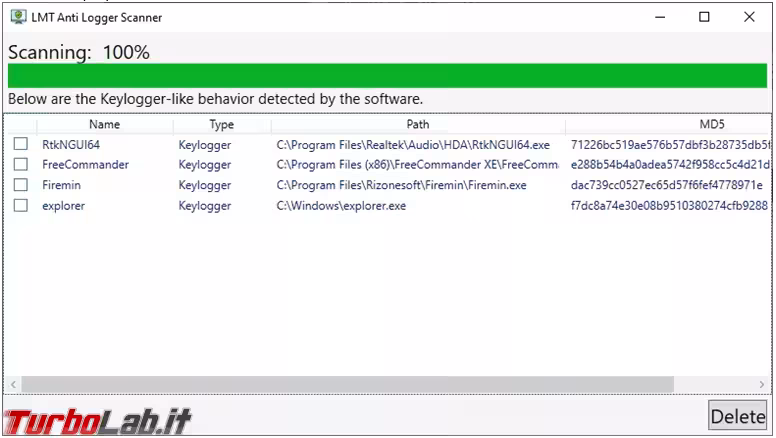Click the RtkNGUI64.exe Realtek path cell
This screenshot has width=776, height=438.
(413, 145)
